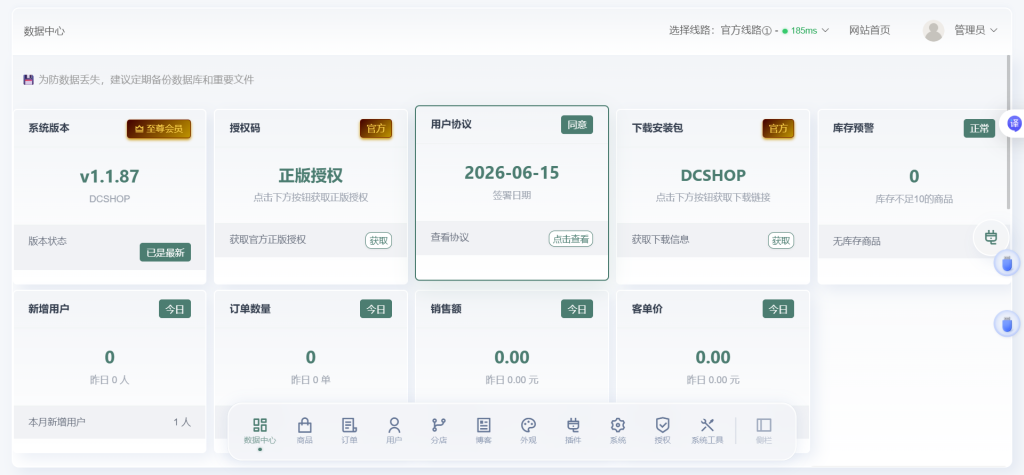Viewport: 1024px width, 475px height.
Task: Click the signing date 2026-06-15
Action: [512, 172]
